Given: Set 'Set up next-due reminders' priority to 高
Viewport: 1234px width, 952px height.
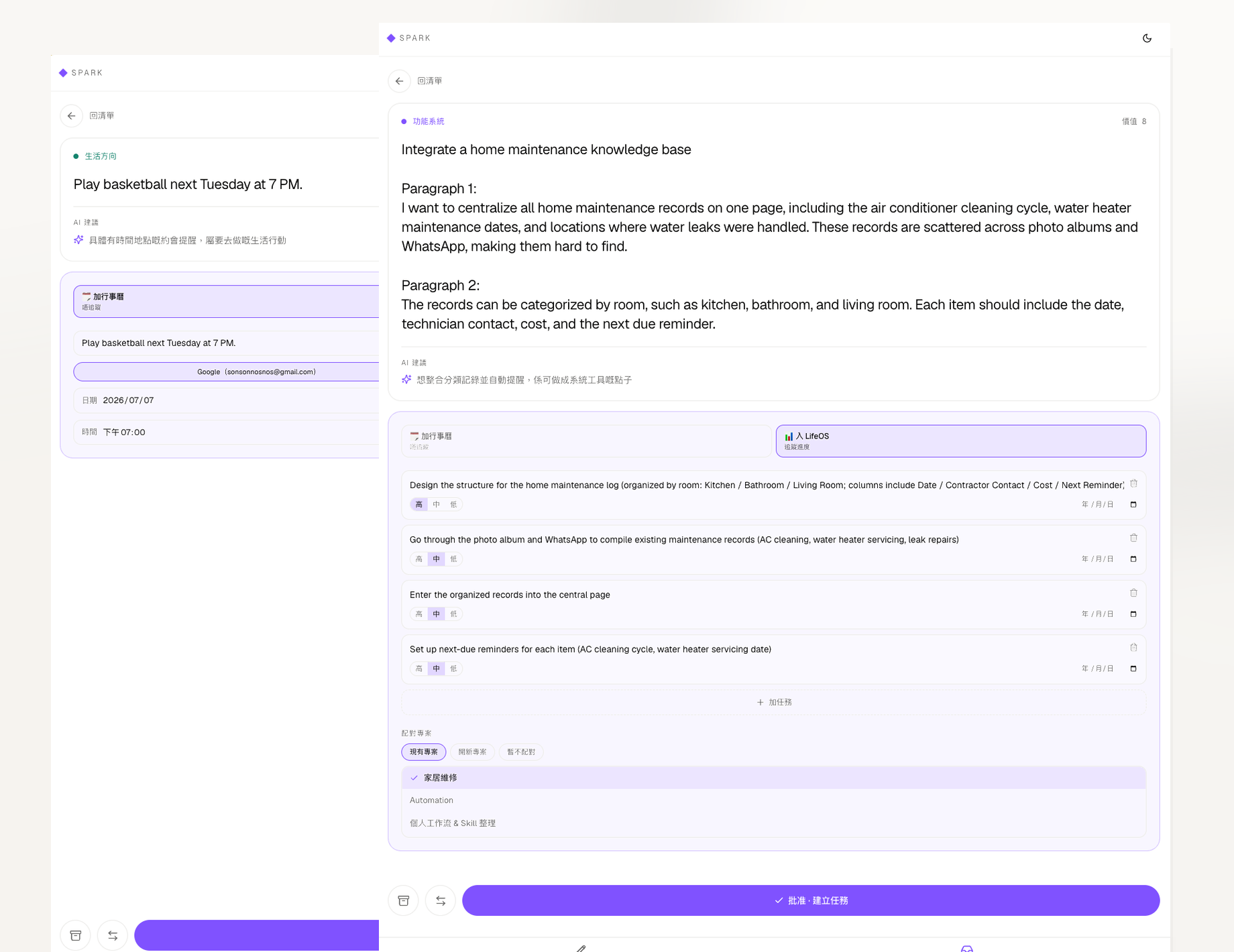Looking at the screenshot, I should coord(419,669).
